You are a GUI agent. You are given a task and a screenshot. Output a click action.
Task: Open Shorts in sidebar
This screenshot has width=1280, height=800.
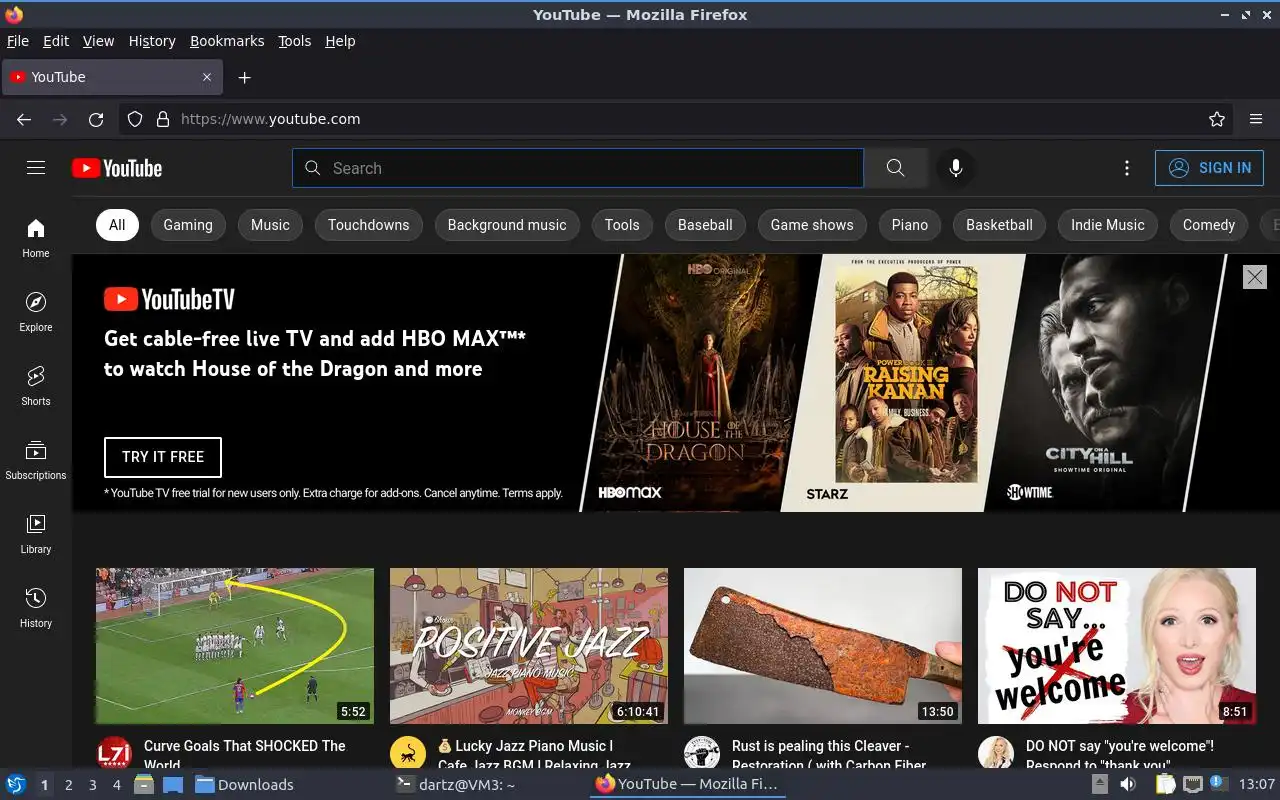tap(36, 386)
